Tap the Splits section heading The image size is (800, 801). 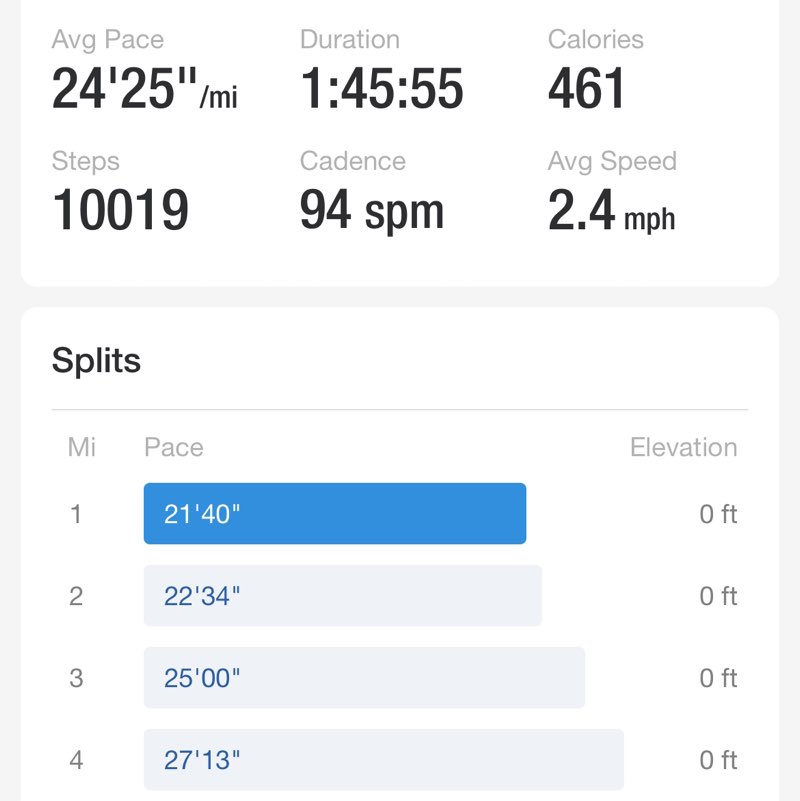96,360
